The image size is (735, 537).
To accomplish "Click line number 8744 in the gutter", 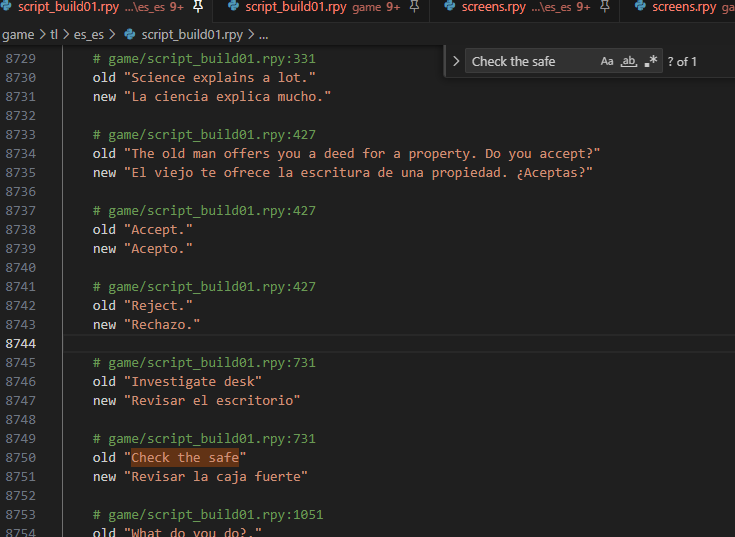I will 21,343.
